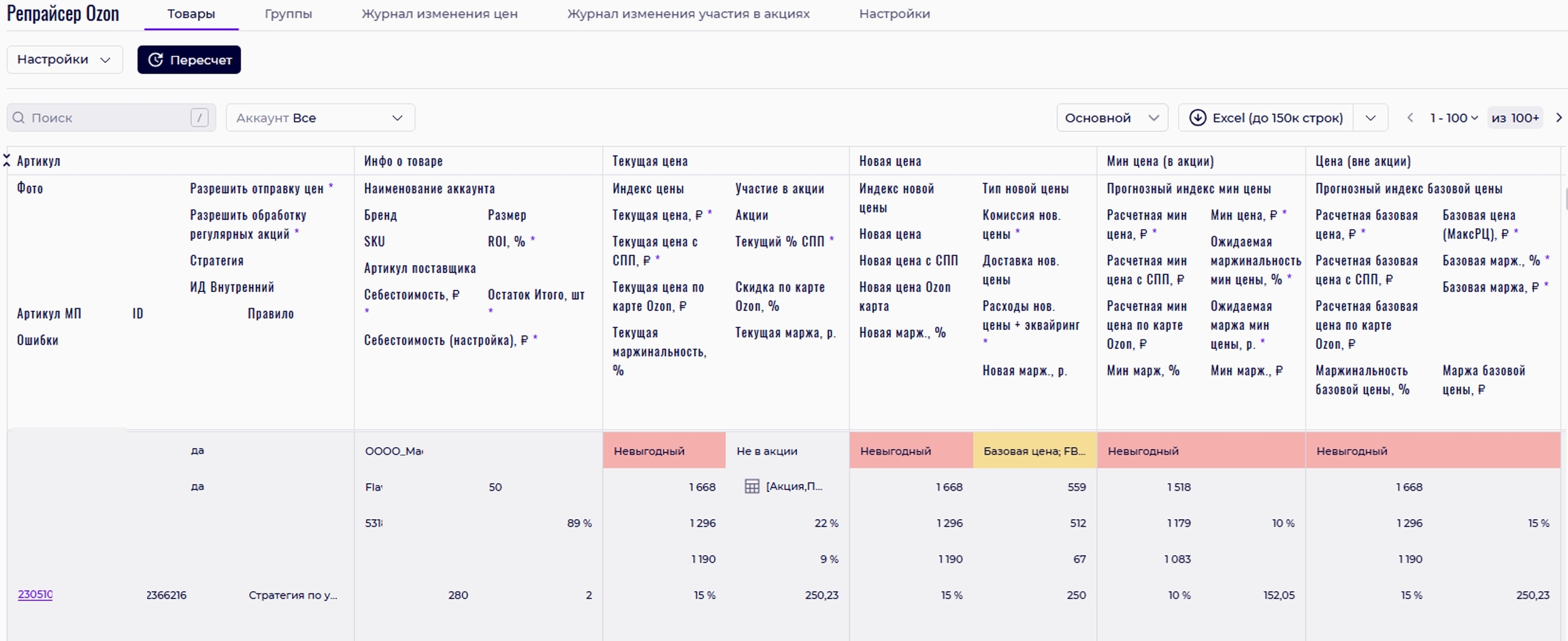Click the yellow Базовая цена; FB... cell
1568x641 pixels.
pyautogui.click(x=1034, y=450)
